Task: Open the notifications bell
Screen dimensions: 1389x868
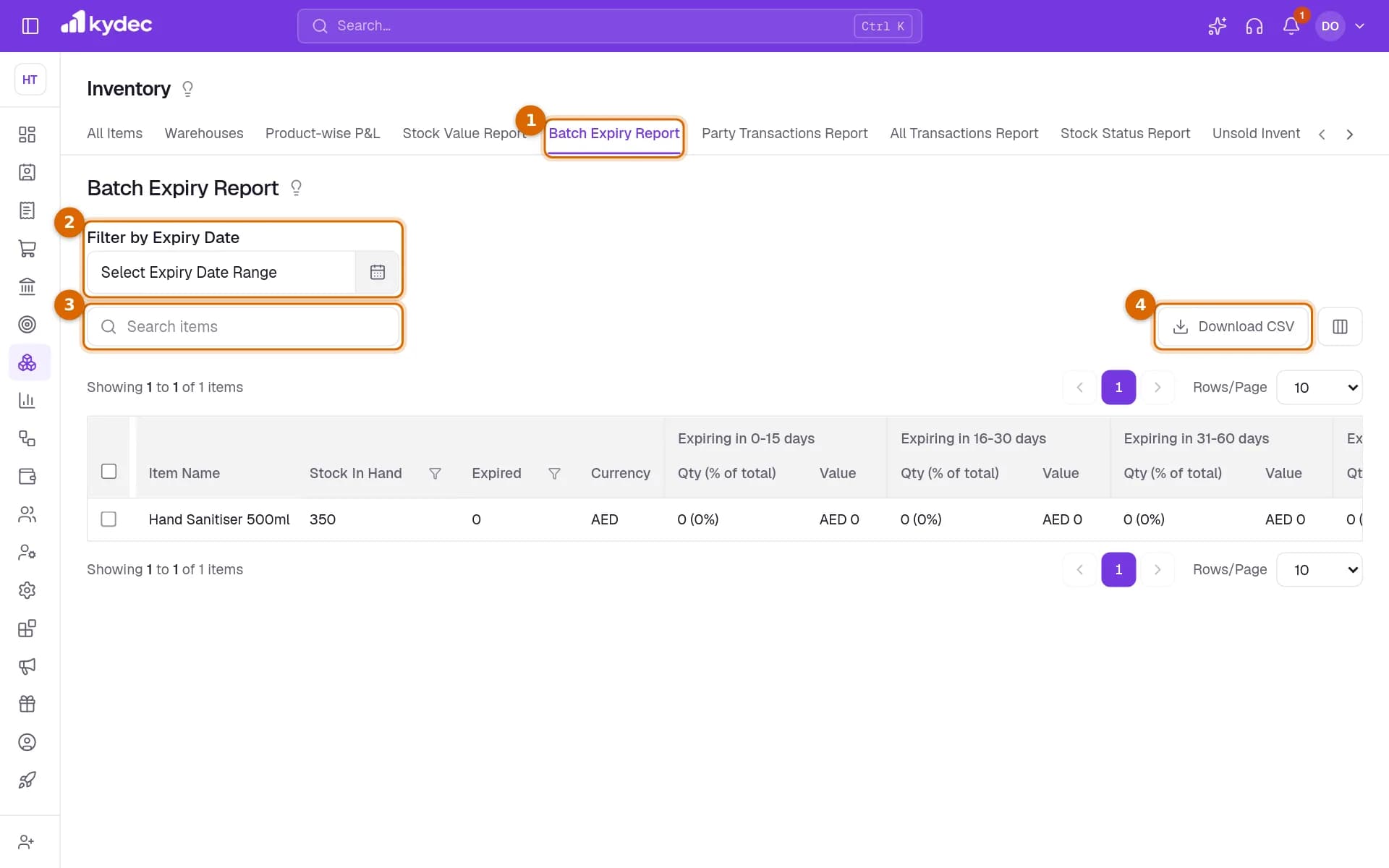Action: click(1291, 26)
